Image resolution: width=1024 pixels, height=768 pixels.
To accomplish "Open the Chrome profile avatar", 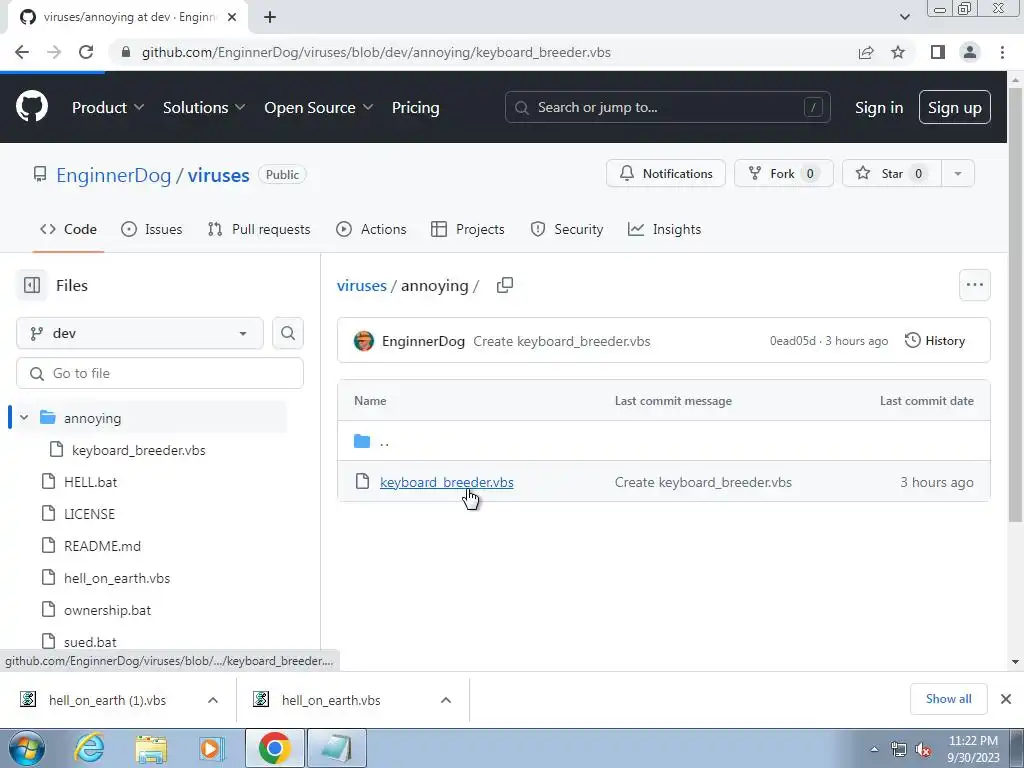I will click(970, 52).
